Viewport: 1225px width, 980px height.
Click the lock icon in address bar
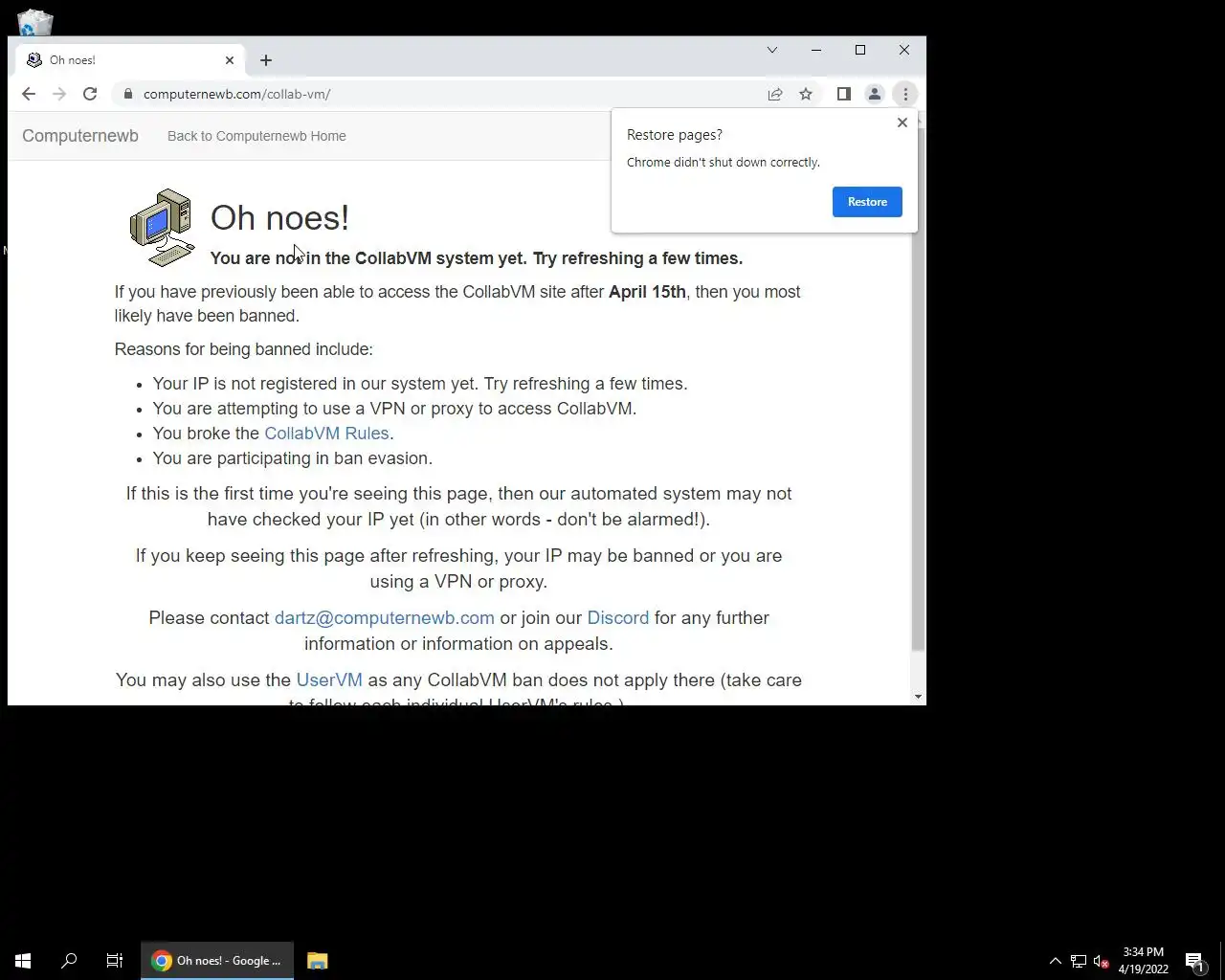coord(126,94)
